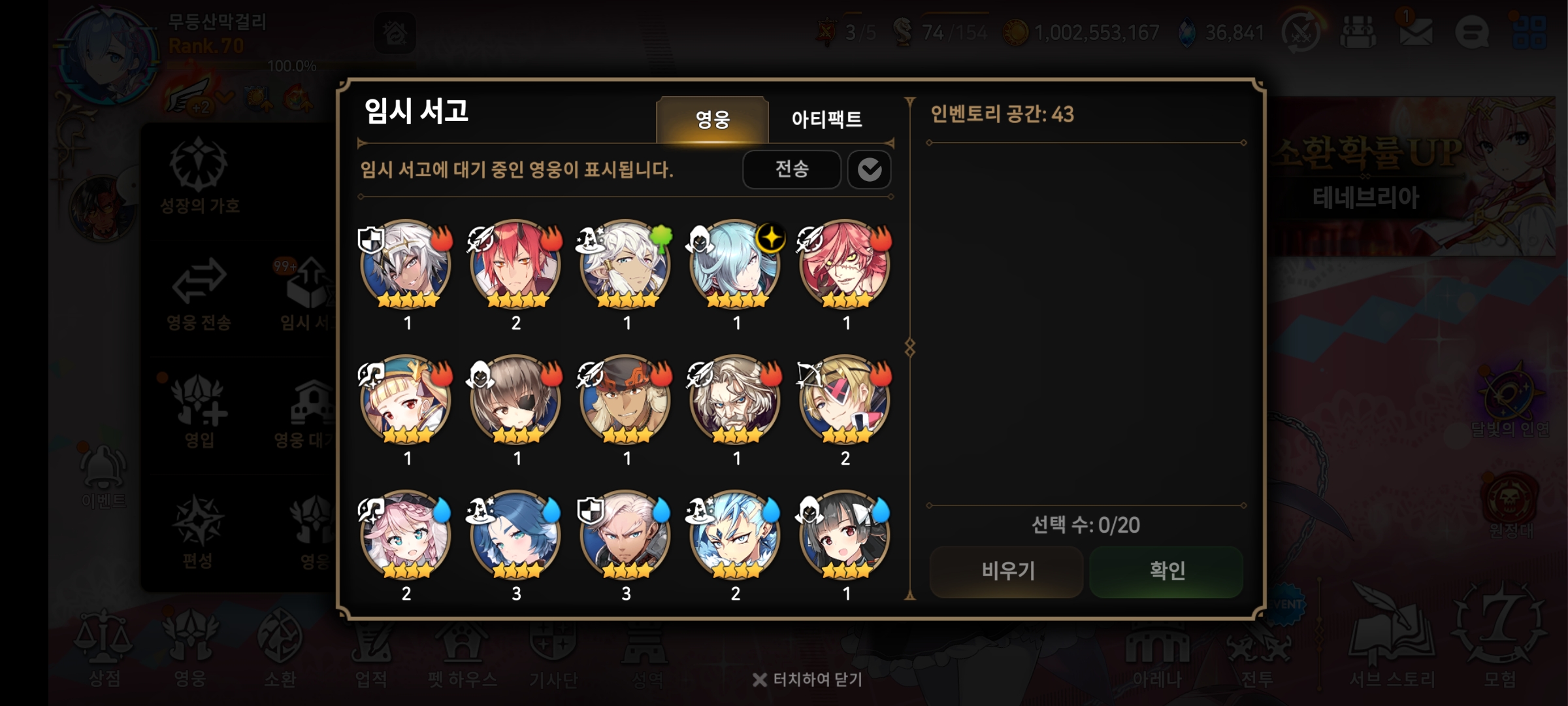The image size is (1568, 706).
Task: Select the blonde ranger hero with pink eyepatch
Action: point(845,400)
